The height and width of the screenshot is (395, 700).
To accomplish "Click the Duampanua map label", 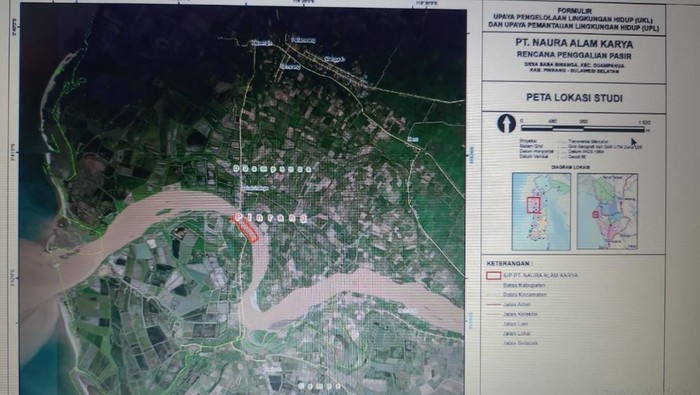I will [272, 169].
